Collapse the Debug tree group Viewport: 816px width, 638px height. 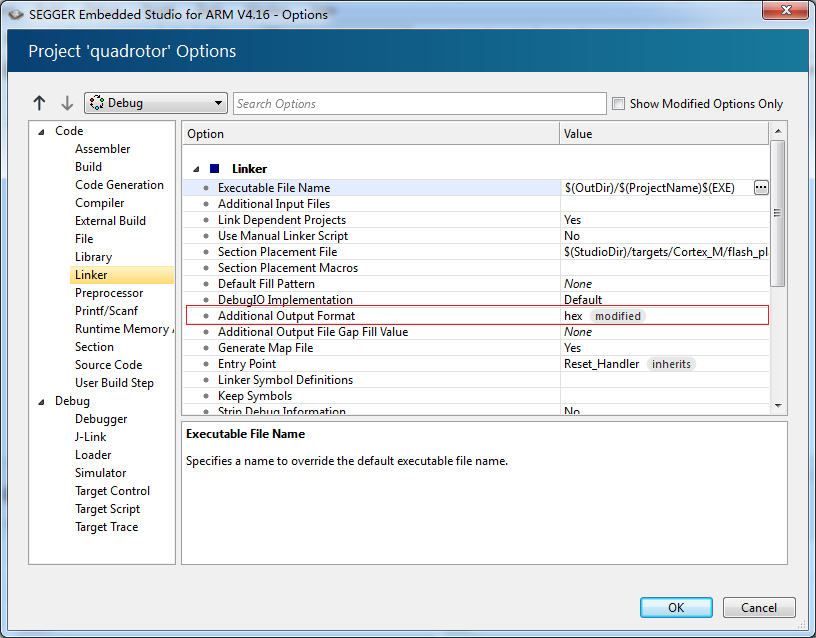point(42,402)
